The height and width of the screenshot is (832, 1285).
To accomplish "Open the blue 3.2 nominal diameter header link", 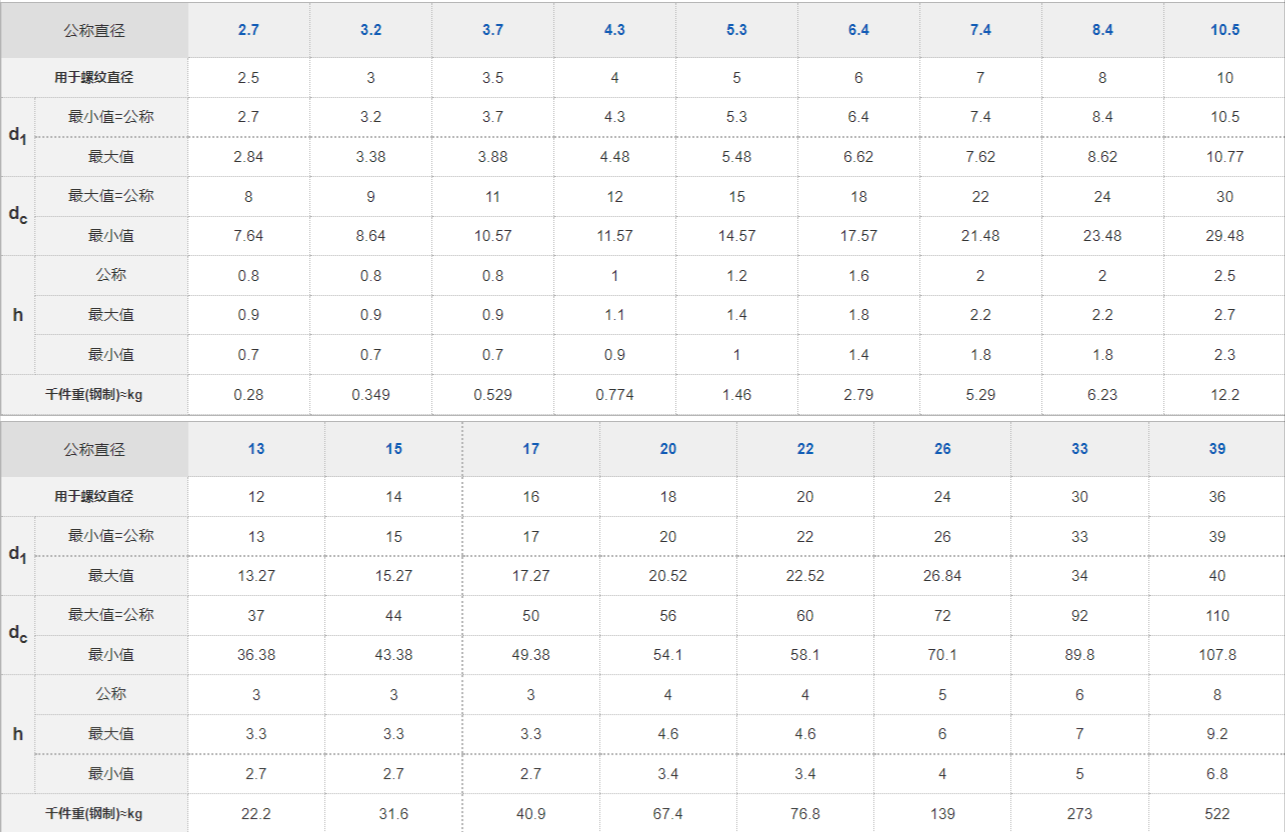I will point(371,30).
